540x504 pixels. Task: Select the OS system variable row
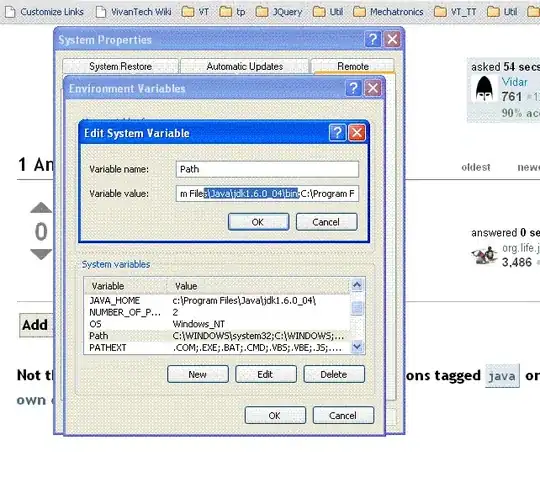217,324
